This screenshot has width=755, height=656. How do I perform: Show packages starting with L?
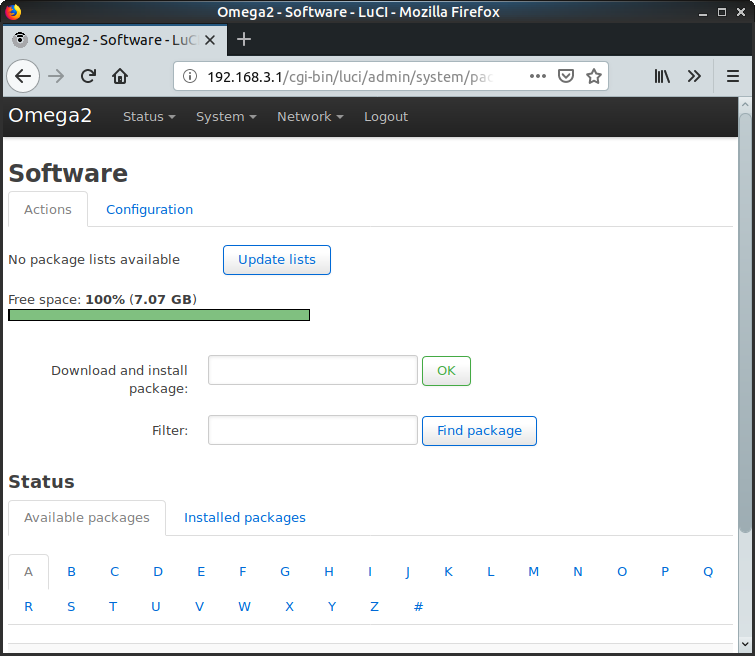point(491,572)
